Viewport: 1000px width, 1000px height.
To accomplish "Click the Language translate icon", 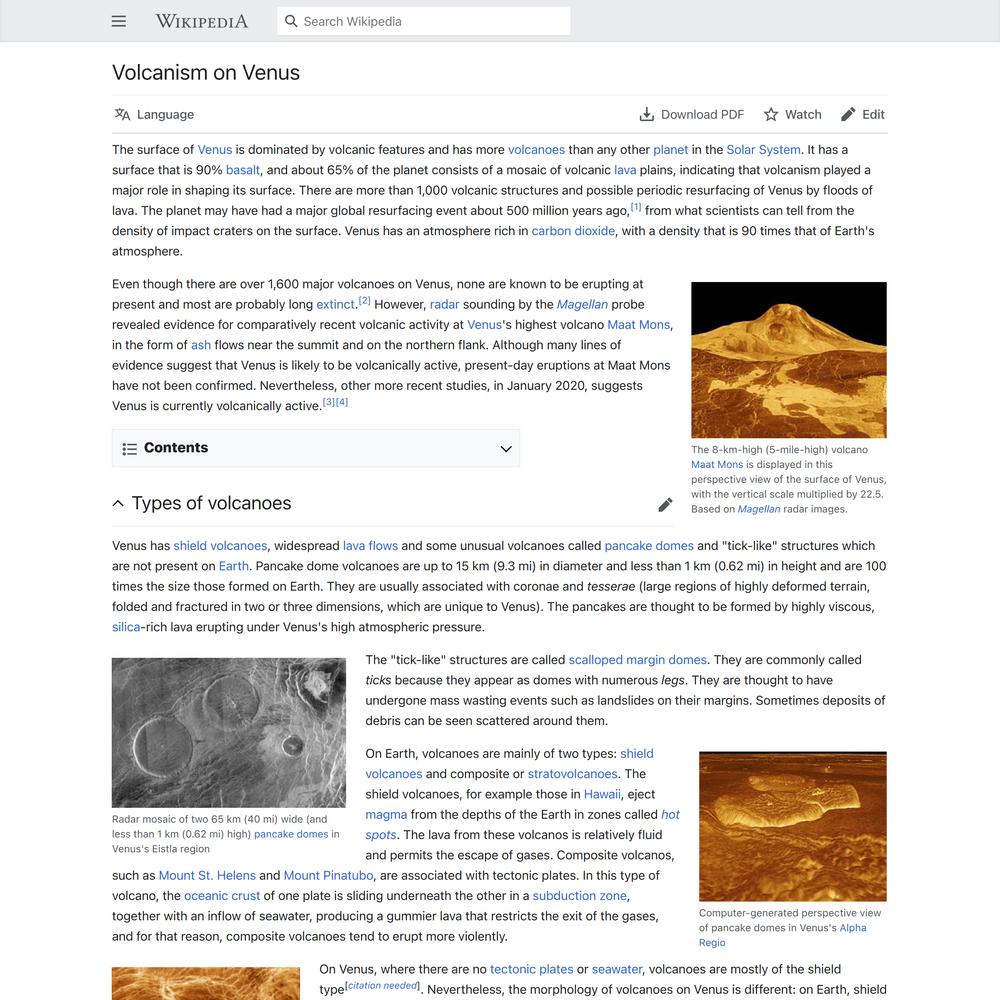I will tap(122, 114).
